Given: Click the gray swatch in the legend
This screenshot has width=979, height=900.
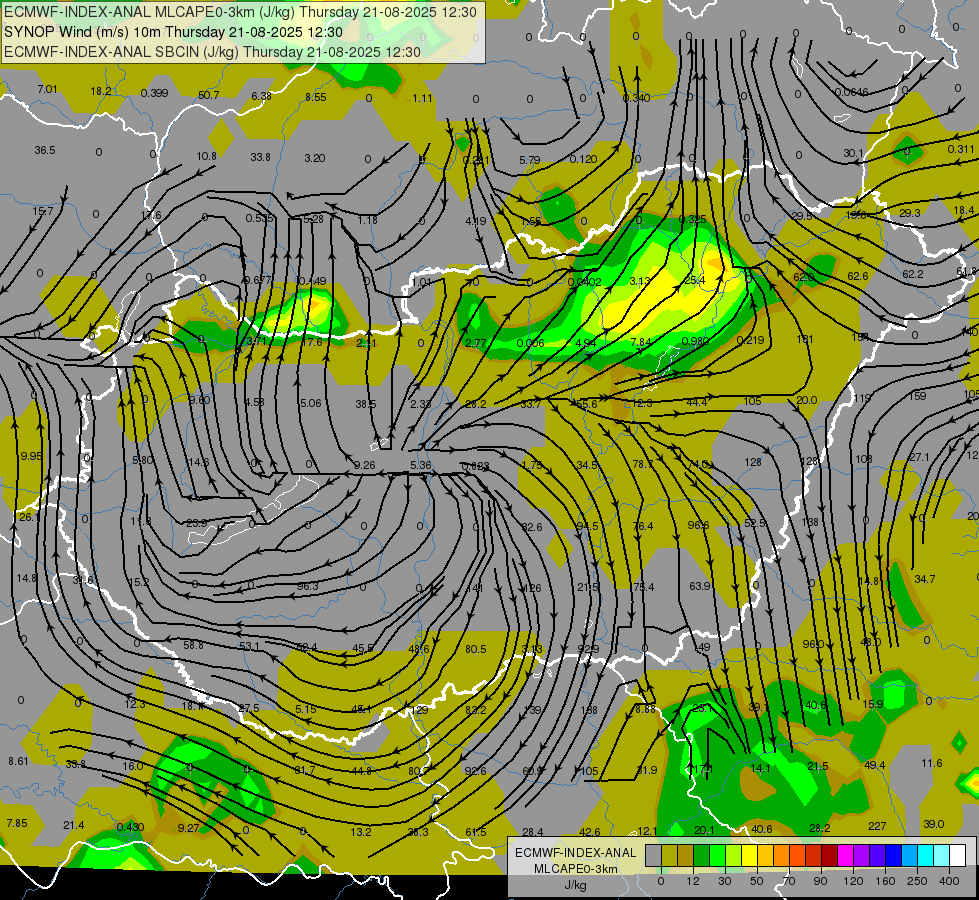Looking at the screenshot, I should point(653,855).
